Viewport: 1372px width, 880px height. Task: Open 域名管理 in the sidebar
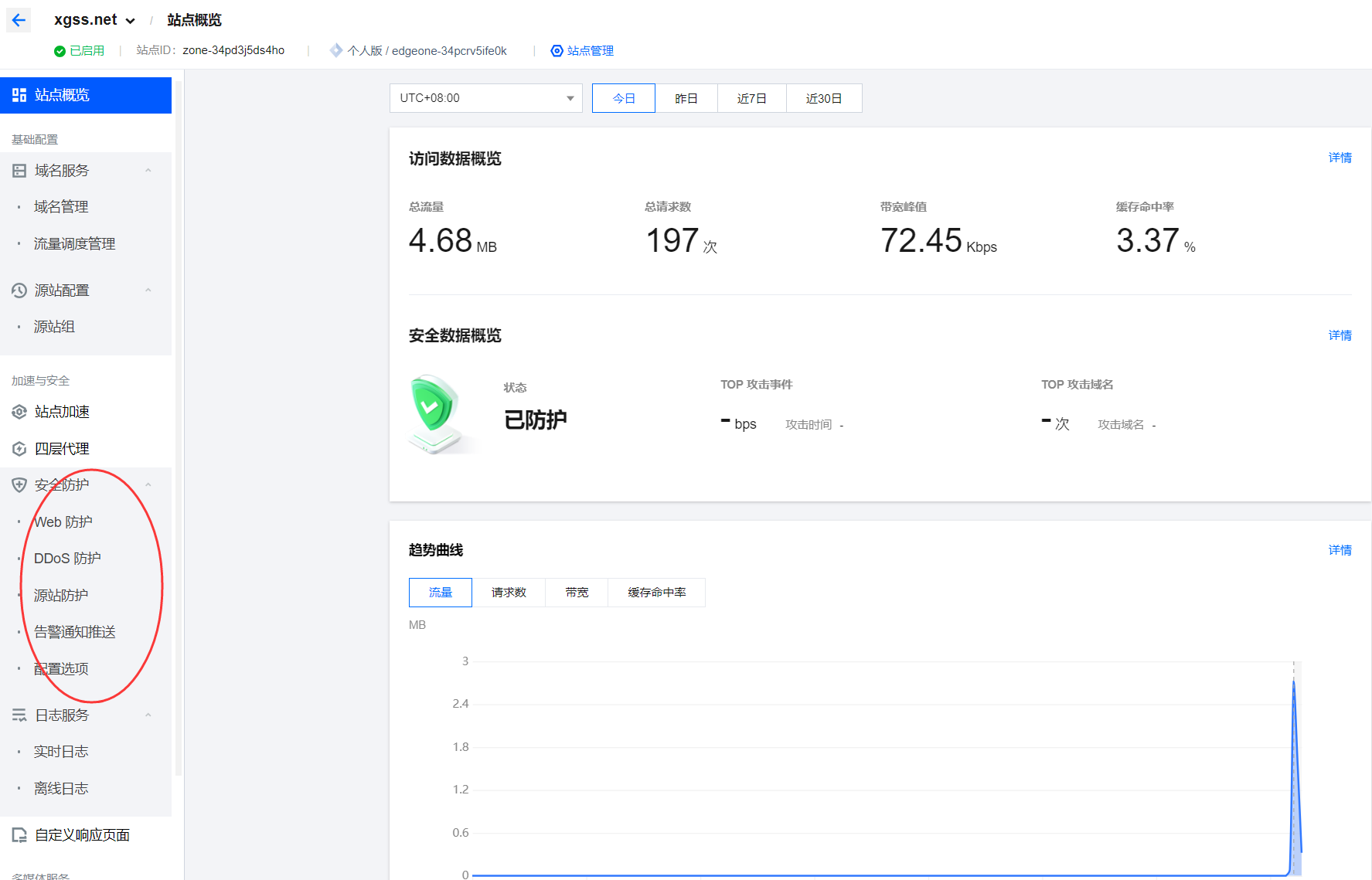pyautogui.click(x=61, y=207)
